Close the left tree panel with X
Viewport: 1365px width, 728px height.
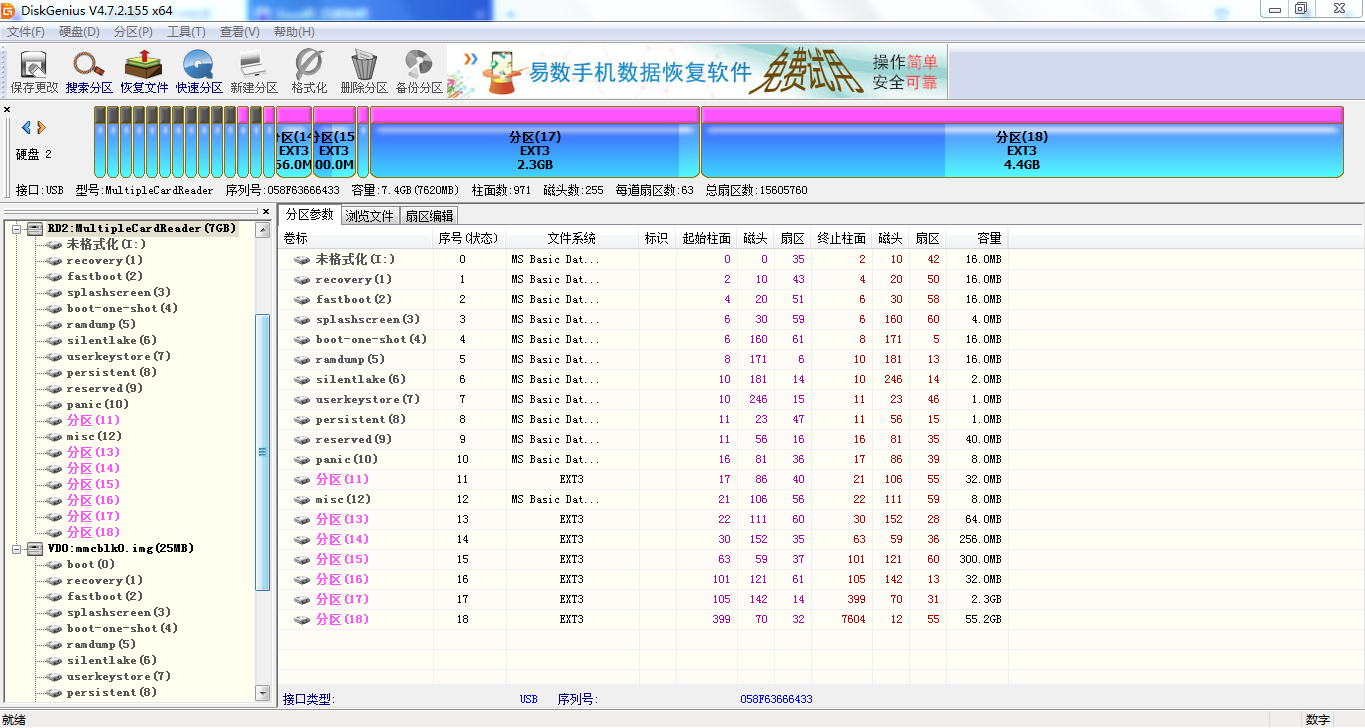tap(266, 212)
